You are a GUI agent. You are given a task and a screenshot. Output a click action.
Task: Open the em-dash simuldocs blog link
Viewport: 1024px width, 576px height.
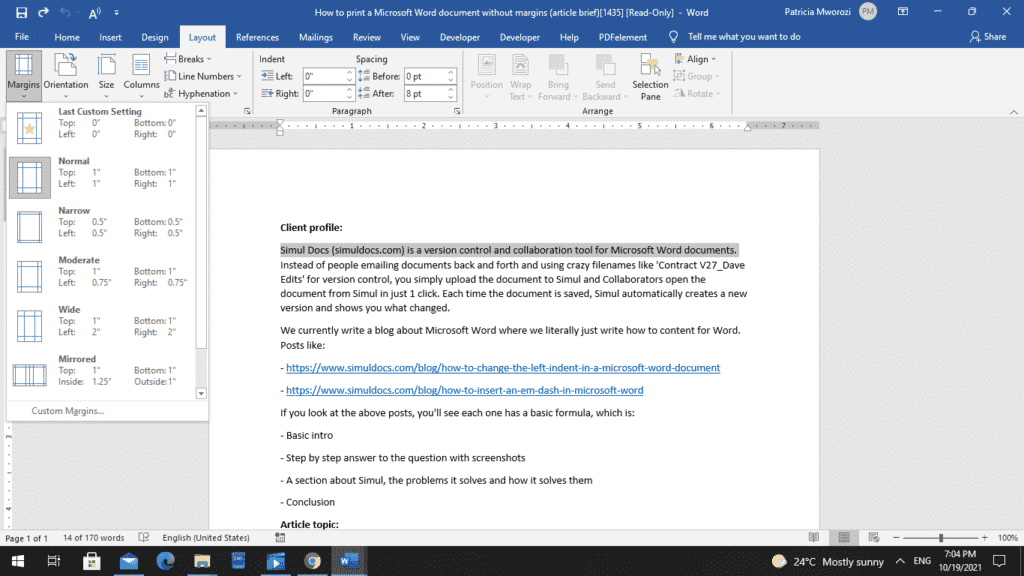tap(464, 390)
